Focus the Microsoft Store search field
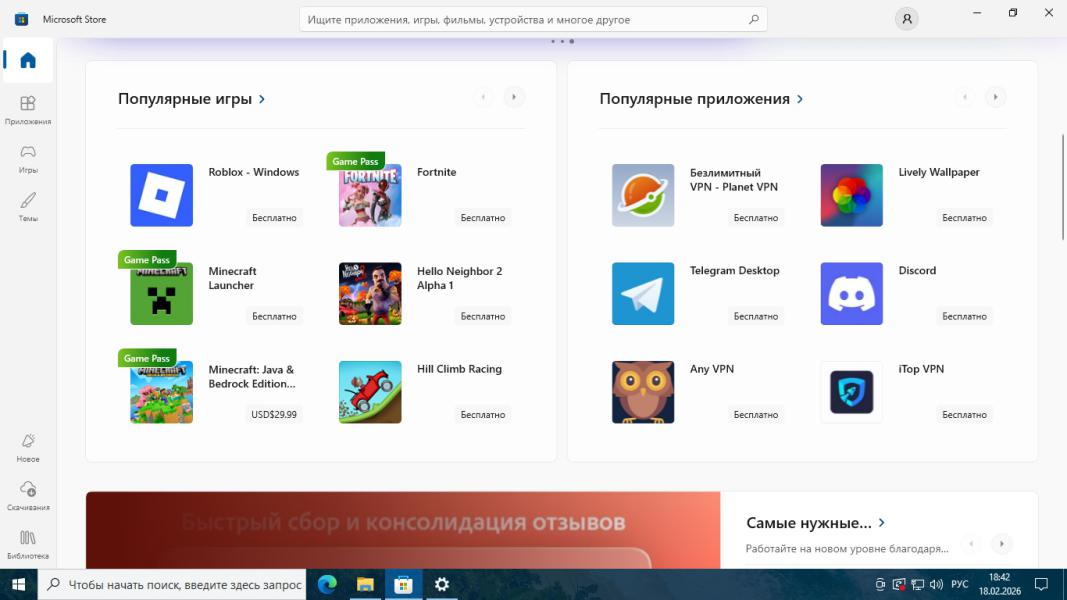Viewport: 1067px width, 600px height. (525, 19)
